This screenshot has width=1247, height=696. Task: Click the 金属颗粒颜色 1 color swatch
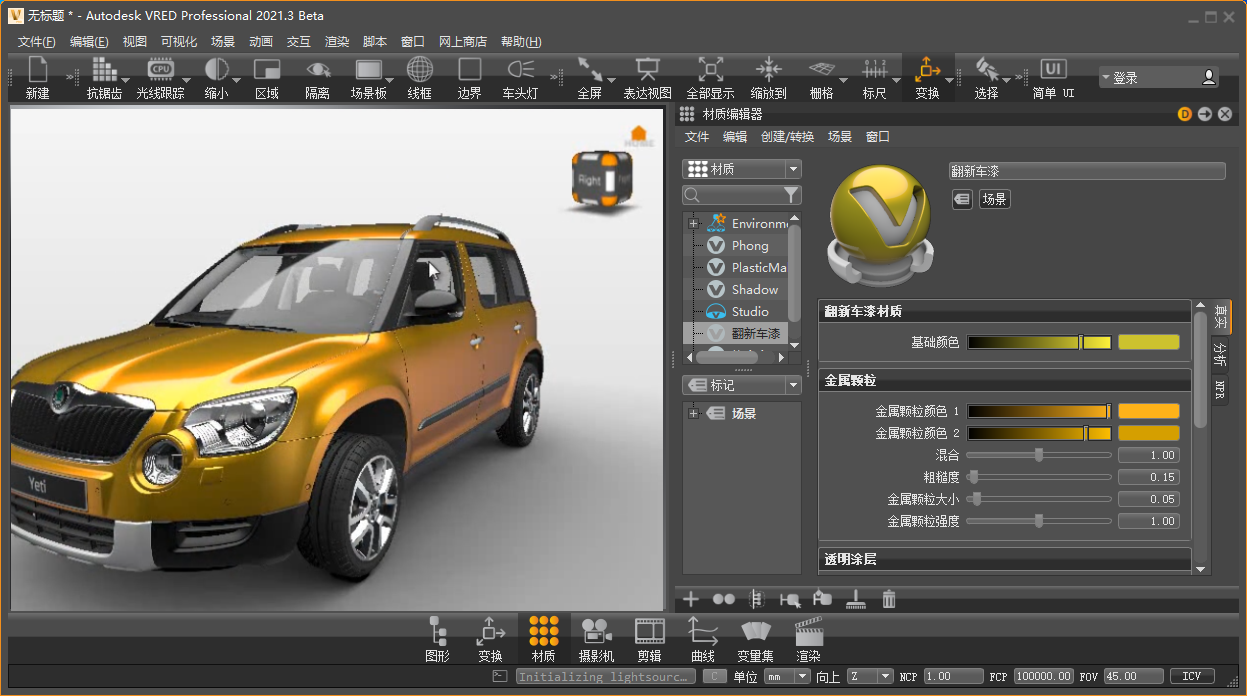(x=1148, y=411)
